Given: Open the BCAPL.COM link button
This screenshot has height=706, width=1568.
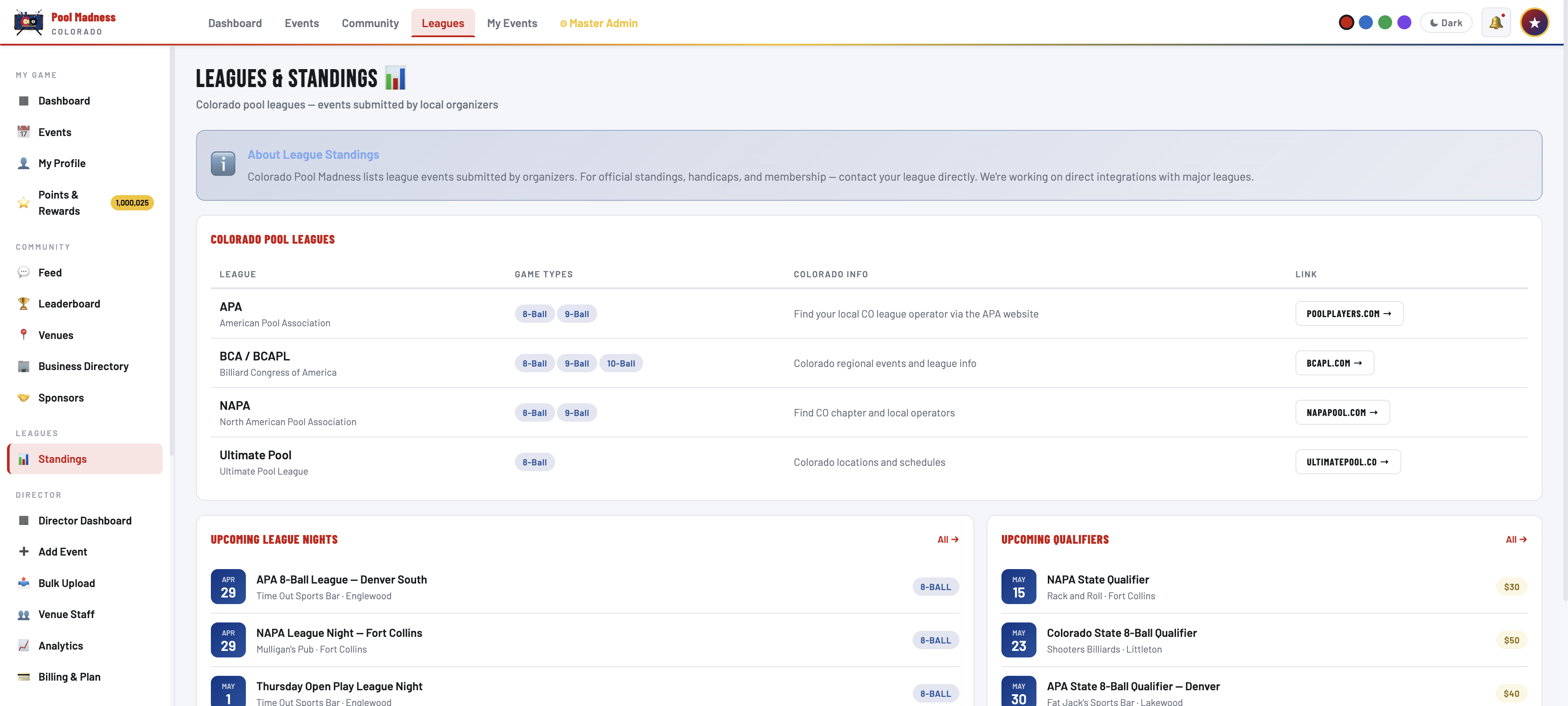Looking at the screenshot, I should [1334, 363].
